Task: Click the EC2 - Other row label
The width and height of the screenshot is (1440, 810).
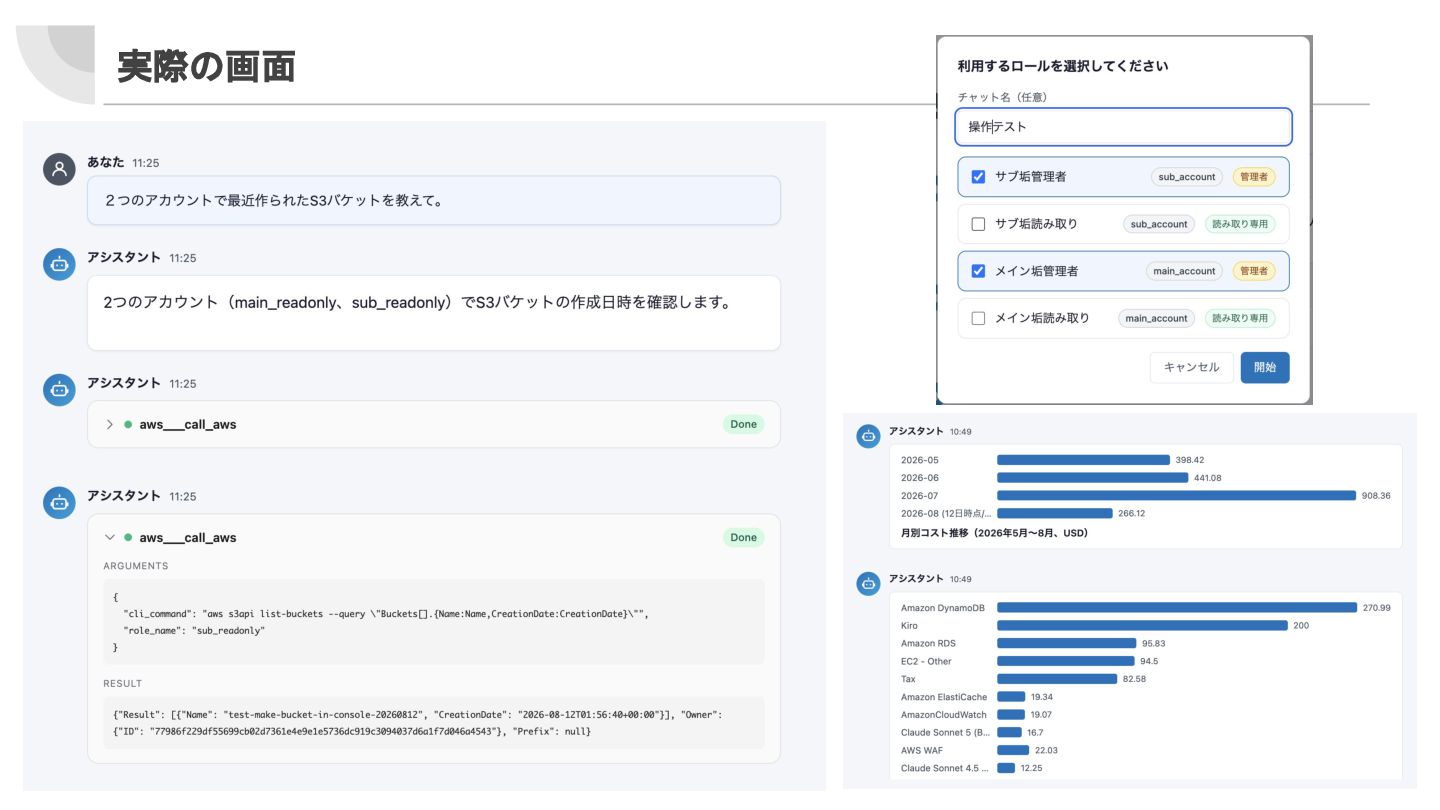Action: tap(926, 661)
